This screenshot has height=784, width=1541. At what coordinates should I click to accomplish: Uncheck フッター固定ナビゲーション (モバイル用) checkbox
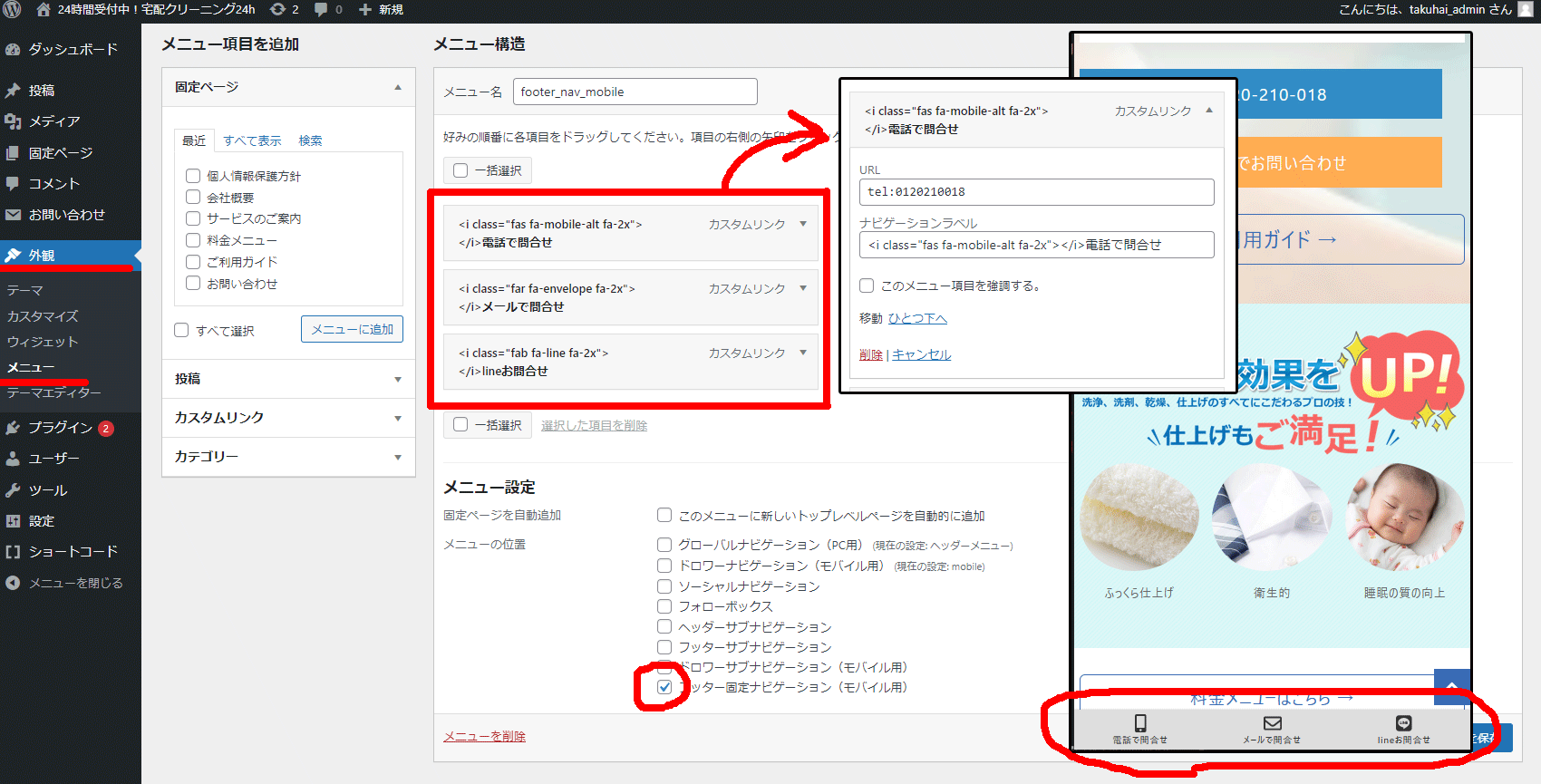tap(664, 687)
